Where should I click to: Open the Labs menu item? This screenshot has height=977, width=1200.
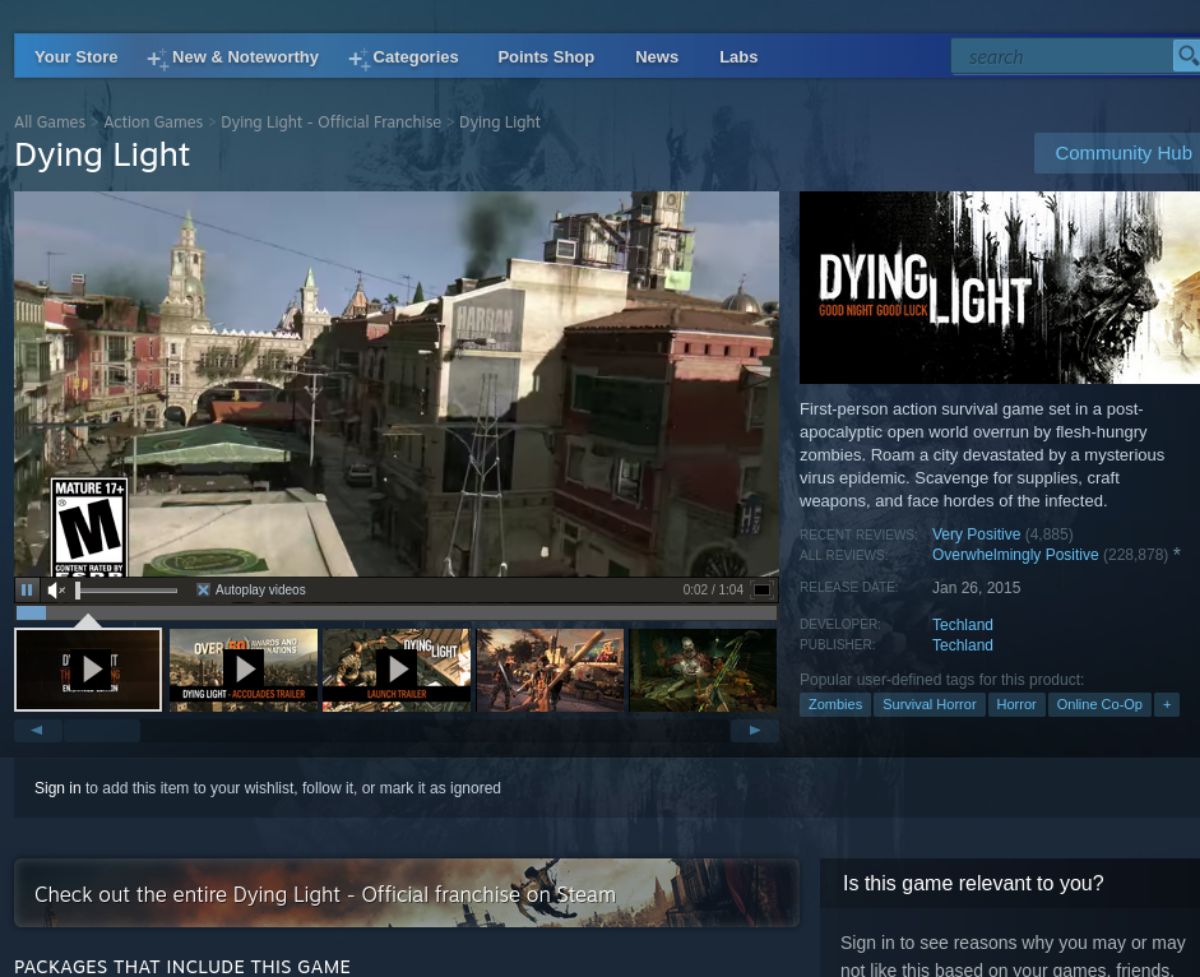(x=738, y=57)
